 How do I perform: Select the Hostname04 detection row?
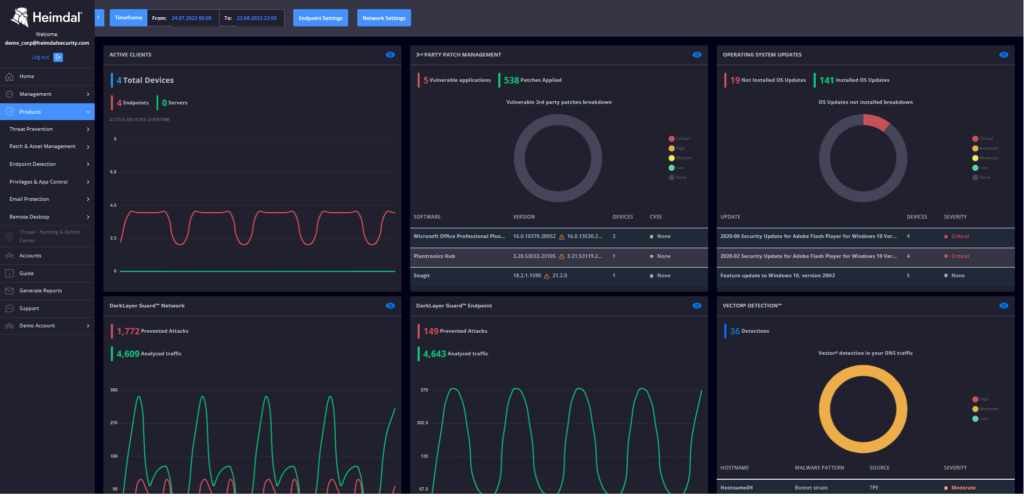(865, 488)
